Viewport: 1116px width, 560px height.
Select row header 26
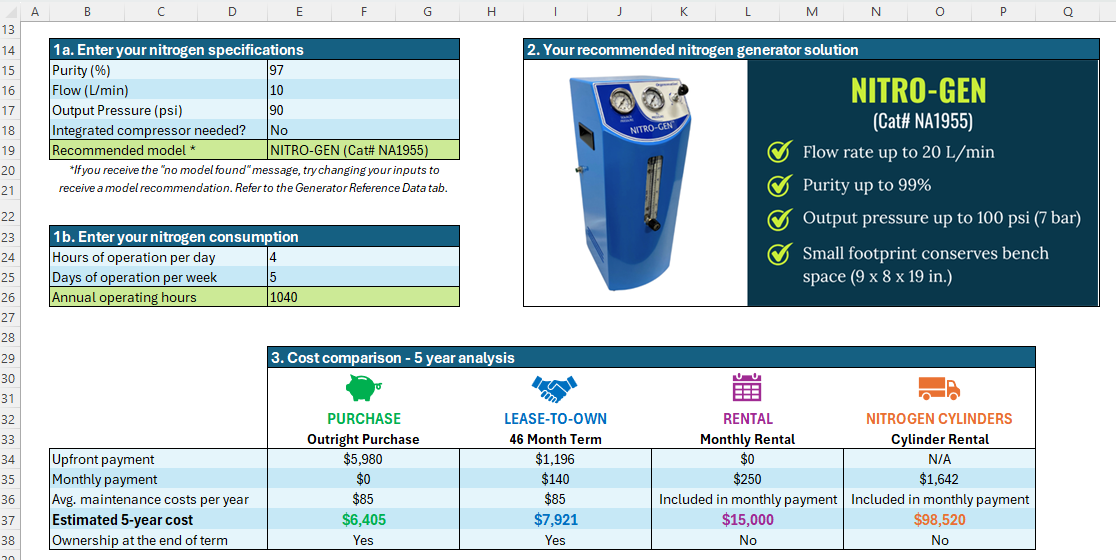(x=9, y=297)
